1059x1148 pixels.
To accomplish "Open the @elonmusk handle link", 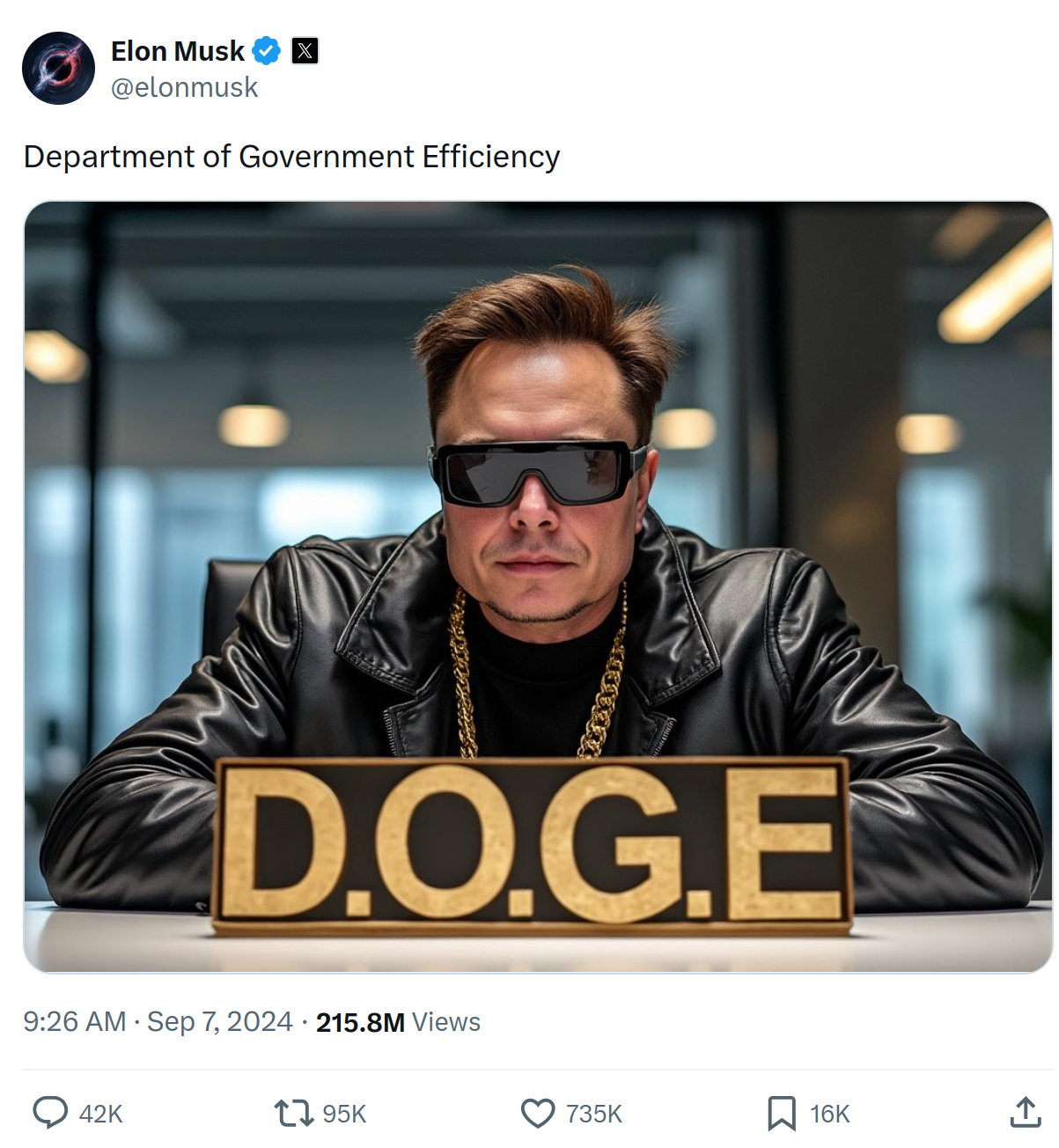I will pyautogui.click(x=185, y=87).
